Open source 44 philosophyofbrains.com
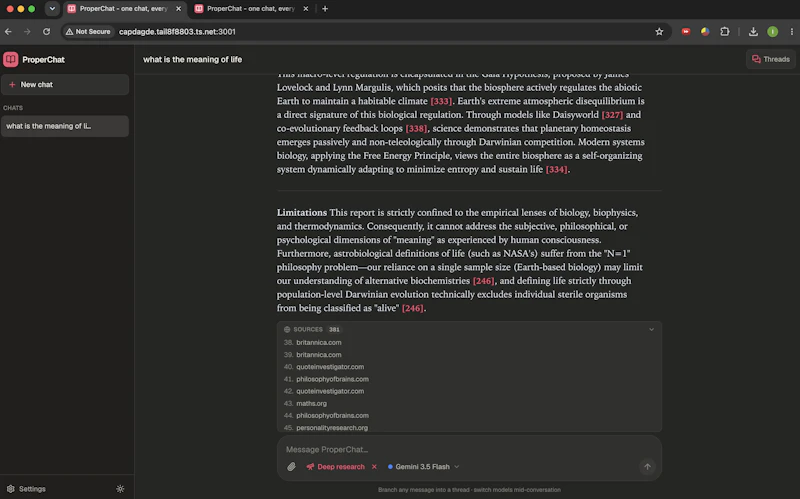Screen dimensions: 800x499 pyautogui.click(x=332, y=416)
